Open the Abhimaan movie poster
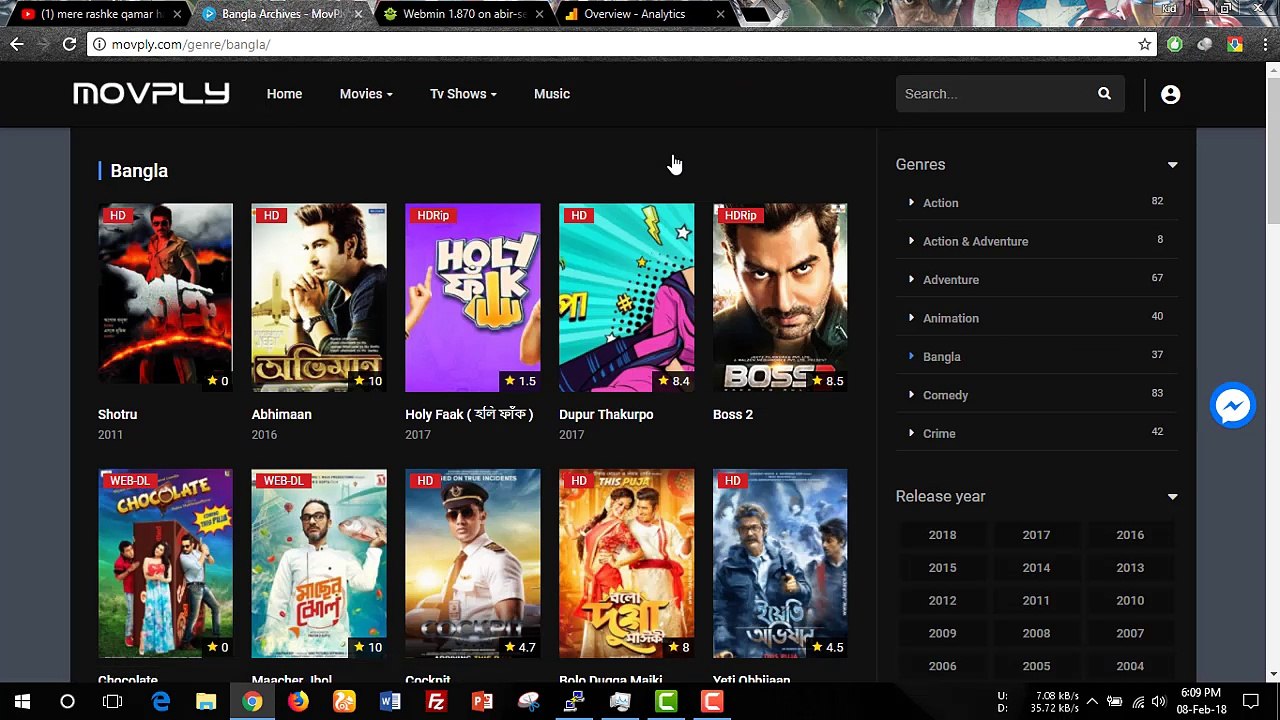This screenshot has height=720, width=1280. [x=319, y=298]
